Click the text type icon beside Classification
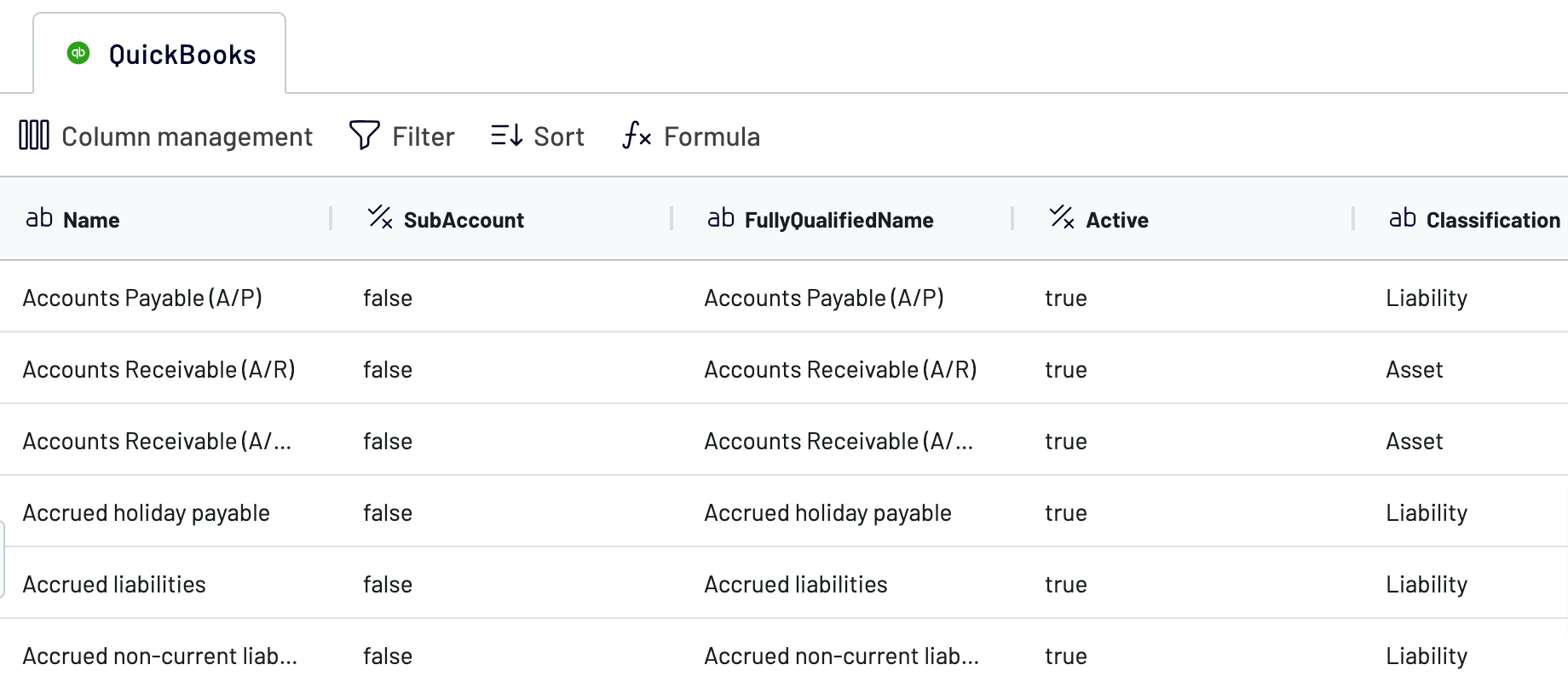 (1403, 218)
